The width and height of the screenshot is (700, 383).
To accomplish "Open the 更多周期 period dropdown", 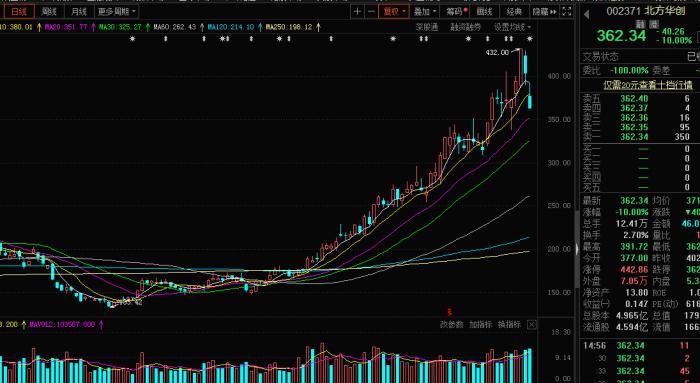I will coord(117,12).
